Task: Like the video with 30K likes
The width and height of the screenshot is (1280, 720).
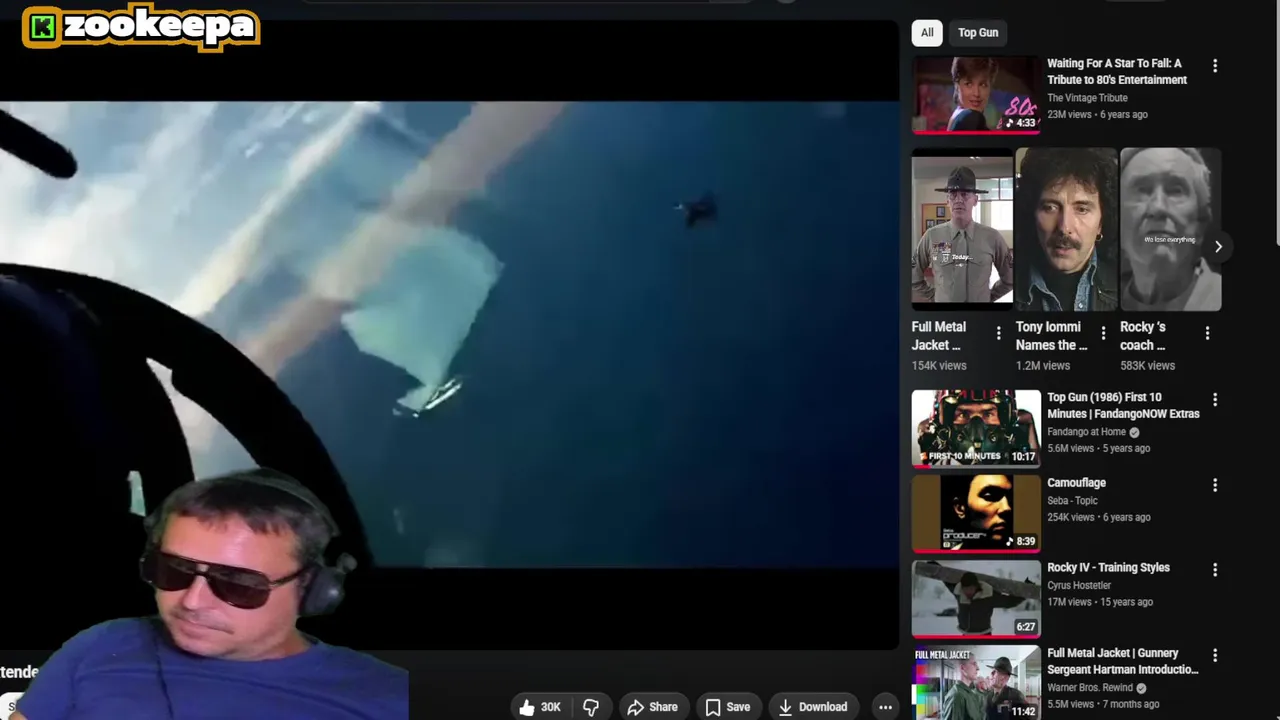Action: [x=540, y=707]
